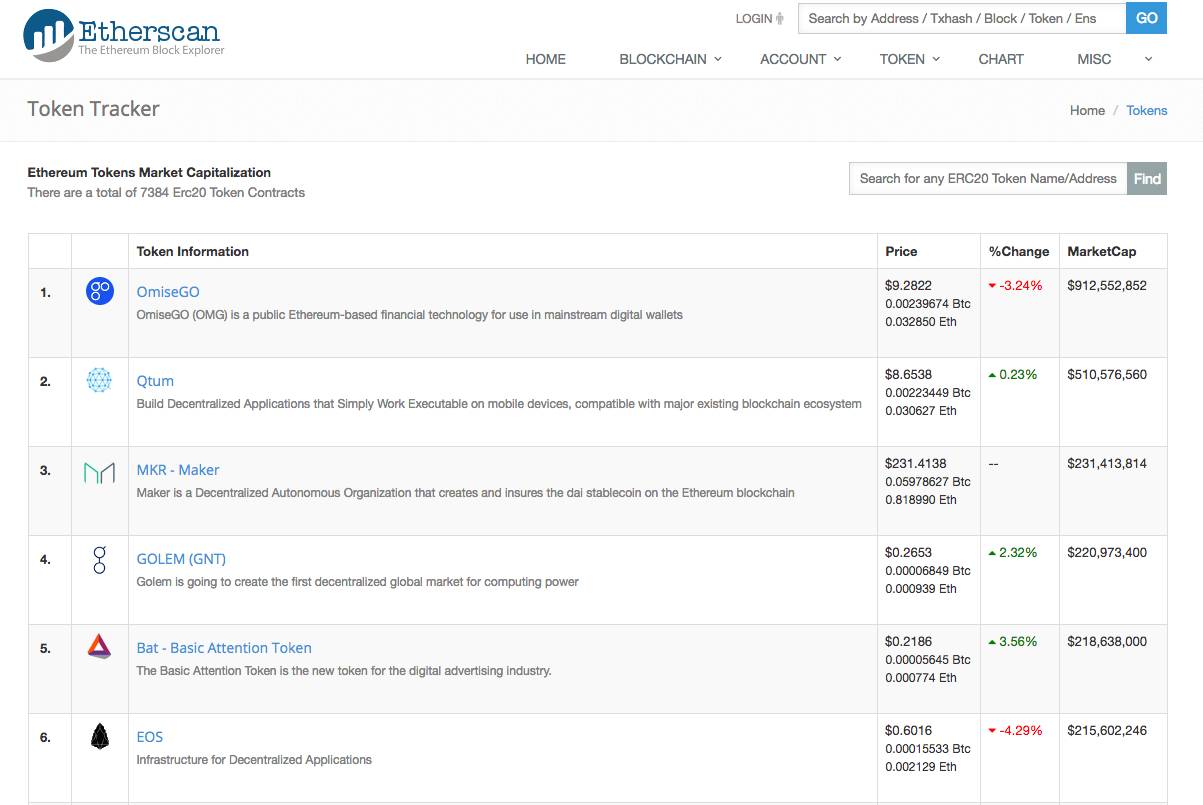Open the OmiseGO token link
Viewport: 1203px width, 805px height.
[x=168, y=292]
